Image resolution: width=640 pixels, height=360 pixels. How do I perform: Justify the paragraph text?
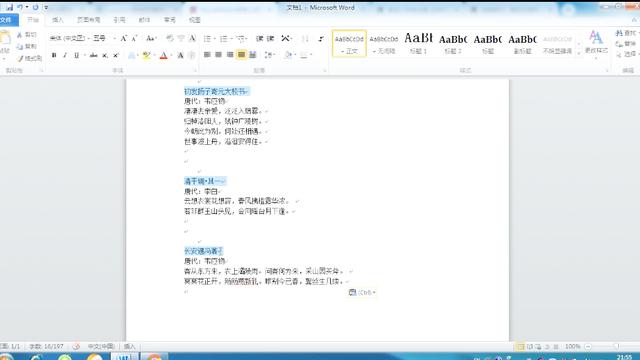point(241,55)
